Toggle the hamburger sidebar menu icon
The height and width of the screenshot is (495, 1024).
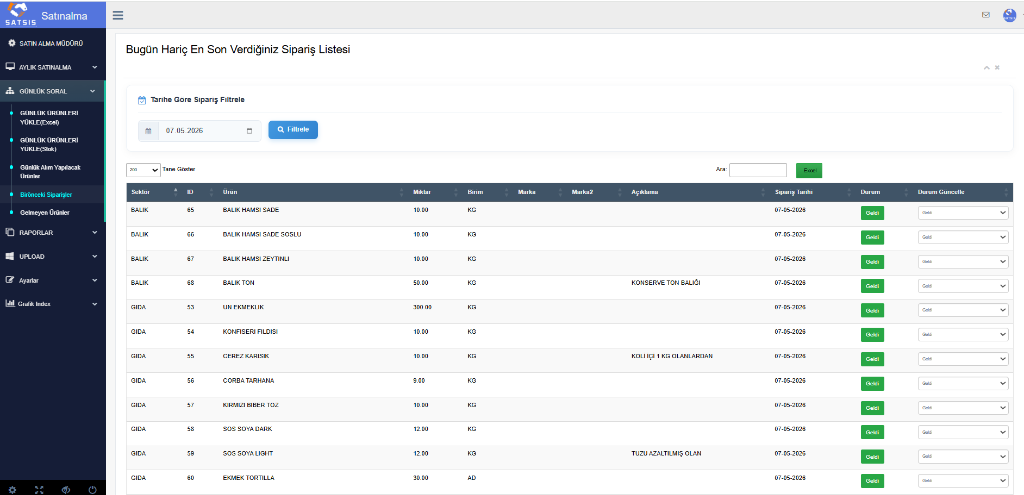tap(118, 15)
